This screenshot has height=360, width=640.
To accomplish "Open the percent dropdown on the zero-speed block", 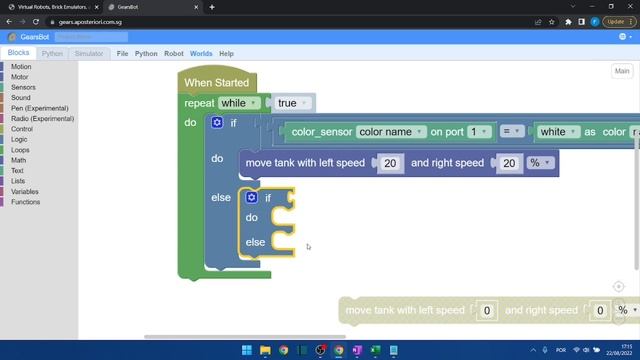I will (627, 310).
